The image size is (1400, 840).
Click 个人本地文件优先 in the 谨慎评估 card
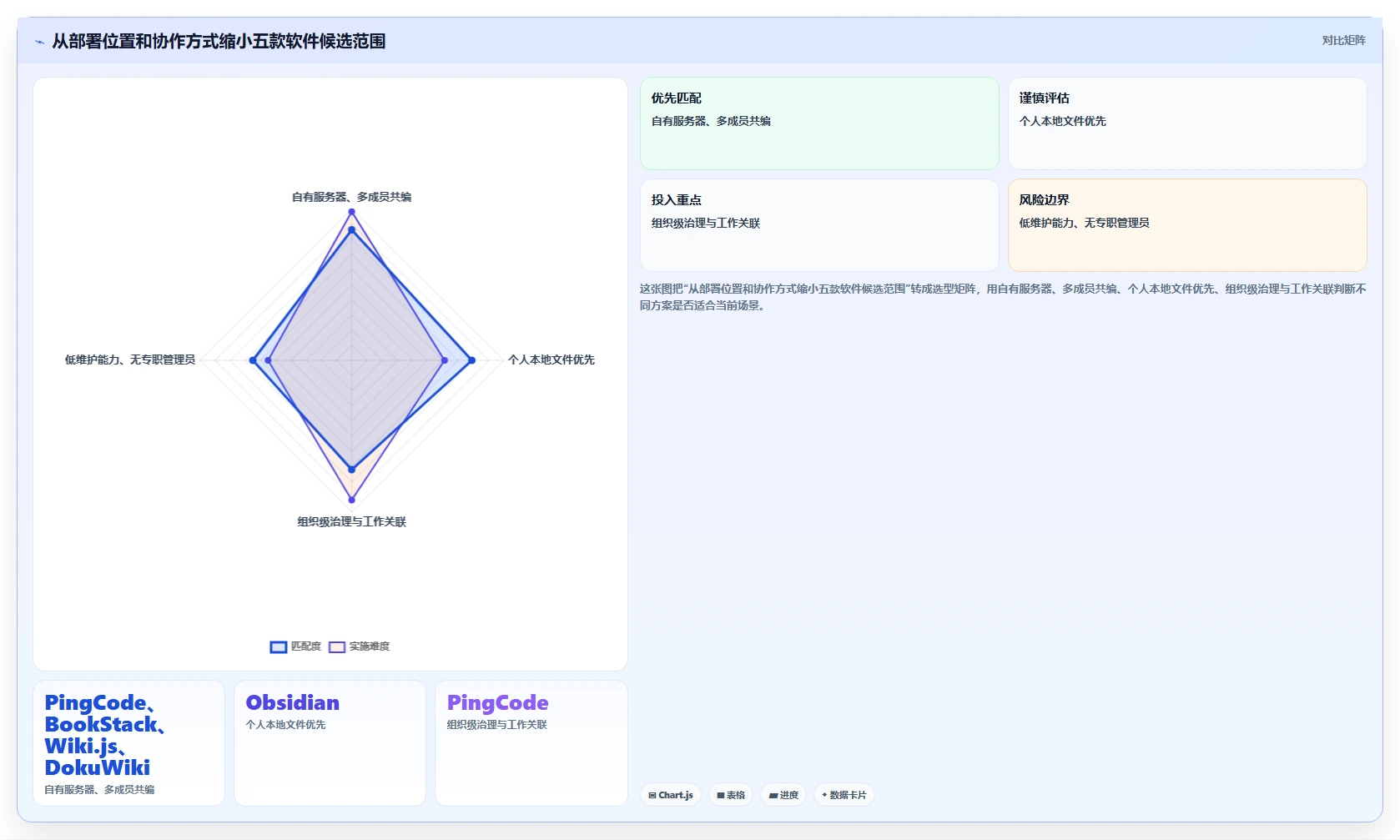1063,121
